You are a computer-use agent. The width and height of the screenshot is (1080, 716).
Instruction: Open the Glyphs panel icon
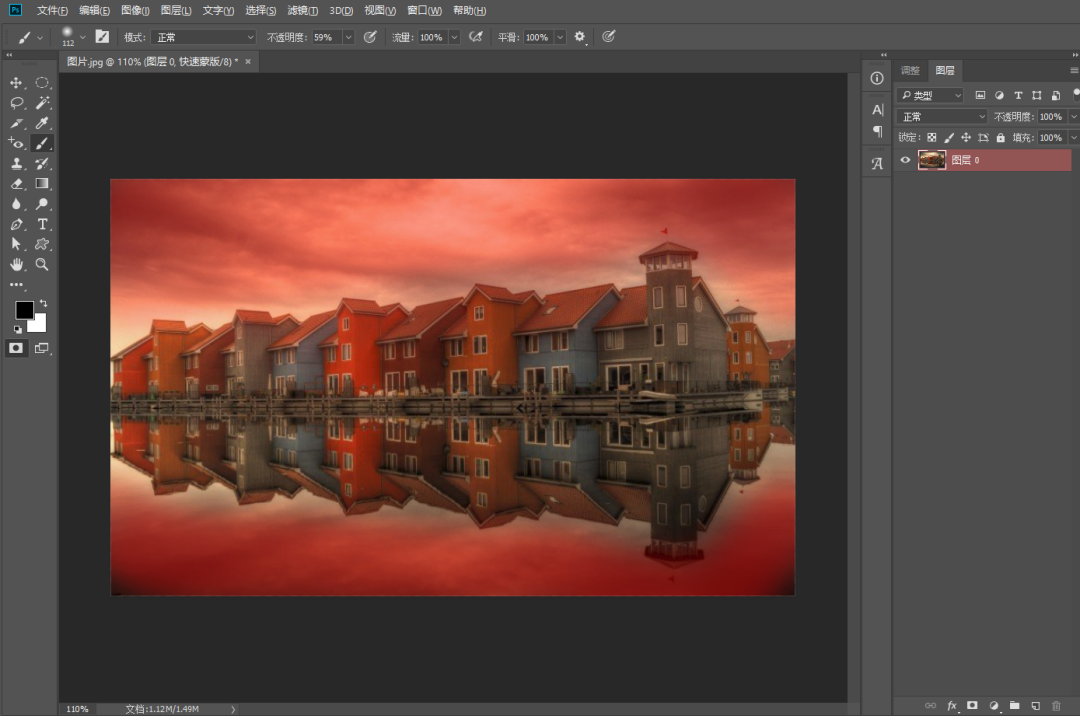(877, 164)
